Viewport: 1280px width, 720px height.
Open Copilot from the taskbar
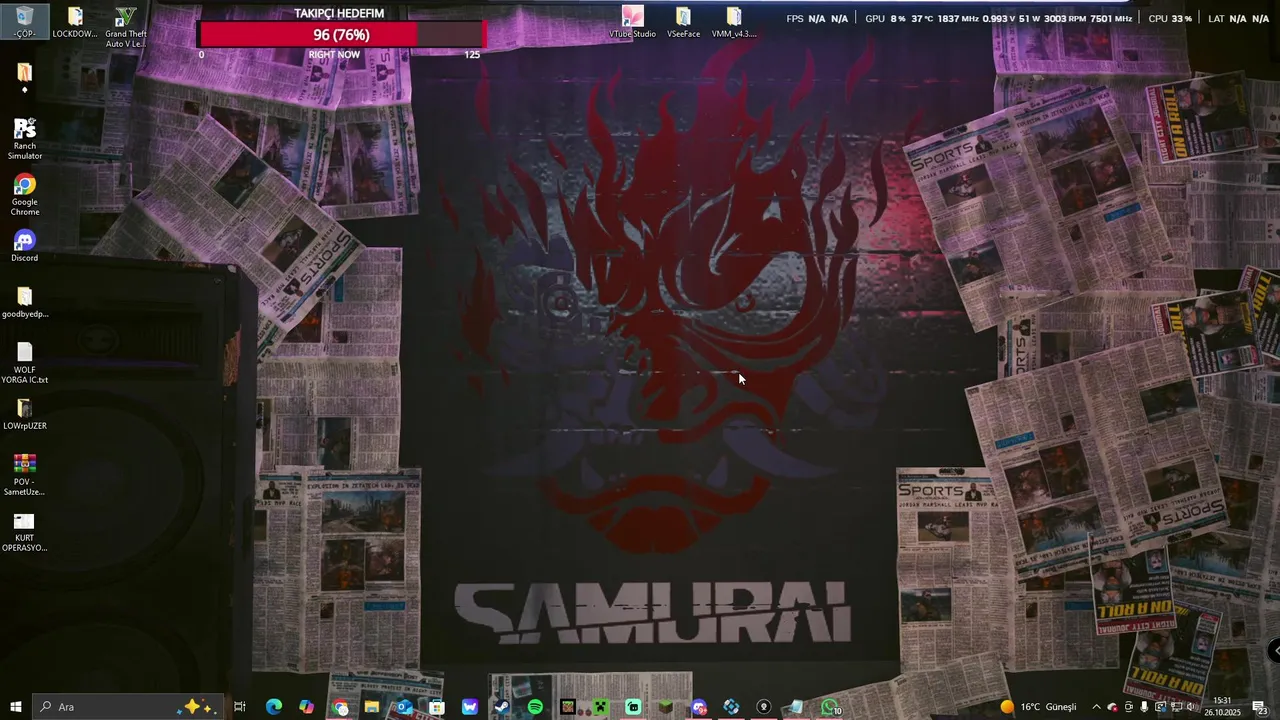click(306, 707)
